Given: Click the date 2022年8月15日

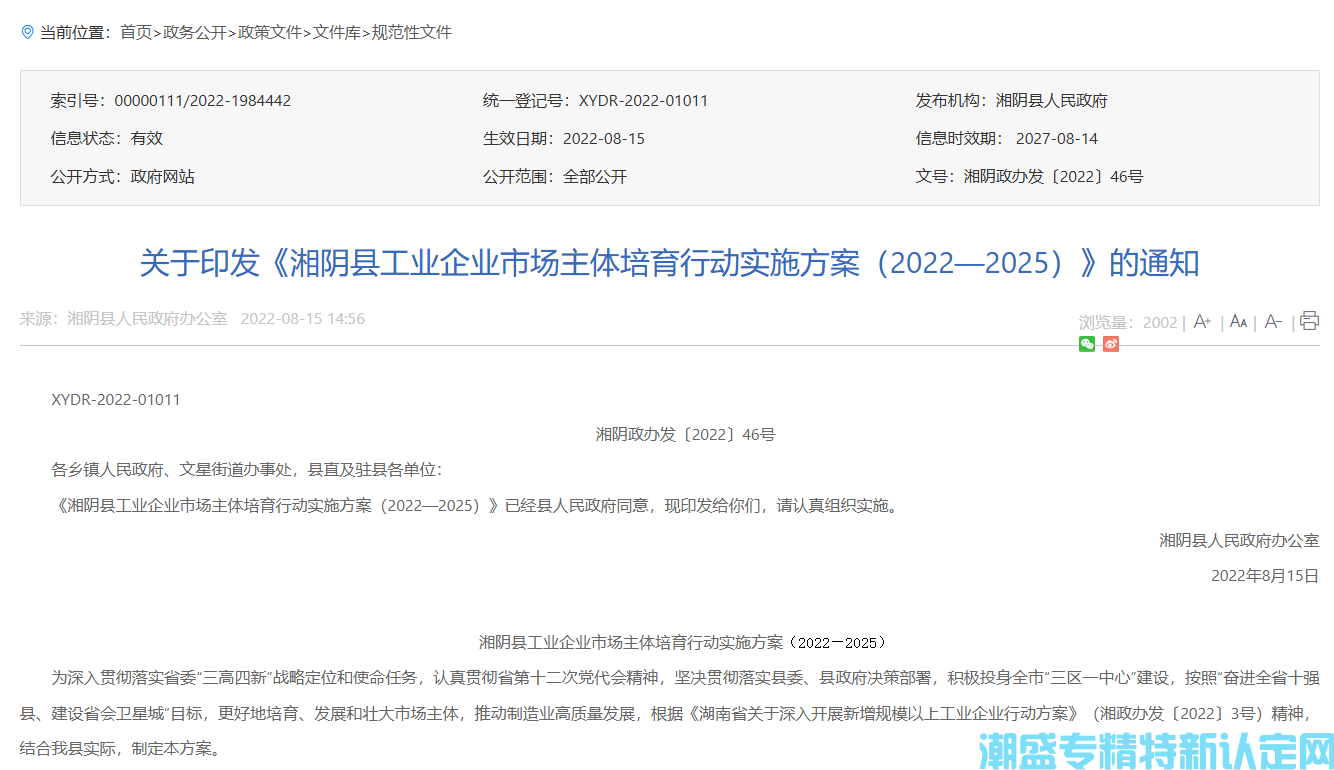Looking at the screenshot, I should (x=1265, y=576).
